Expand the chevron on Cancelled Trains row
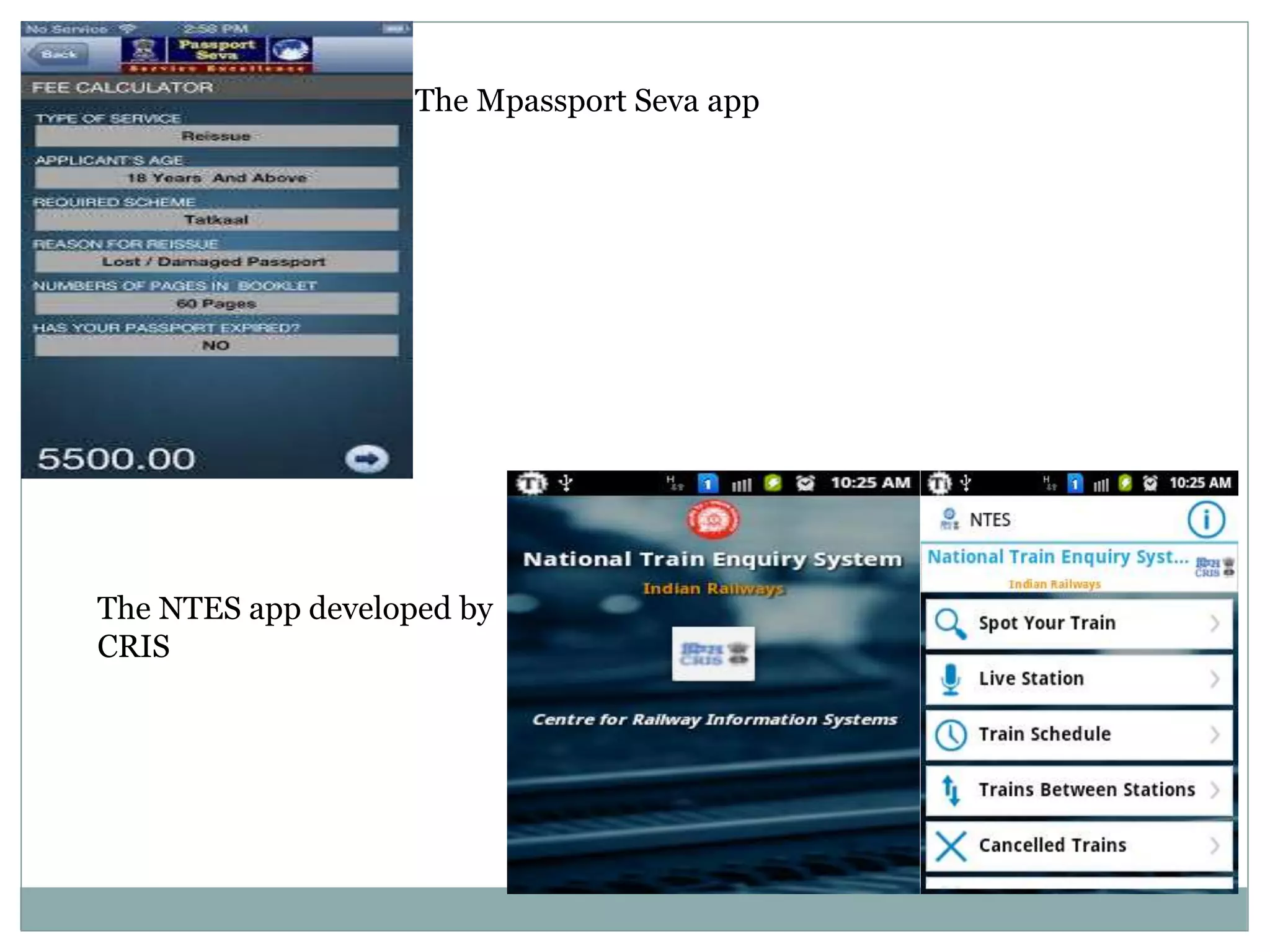The image size is (1270, 952). point(1214,846)
